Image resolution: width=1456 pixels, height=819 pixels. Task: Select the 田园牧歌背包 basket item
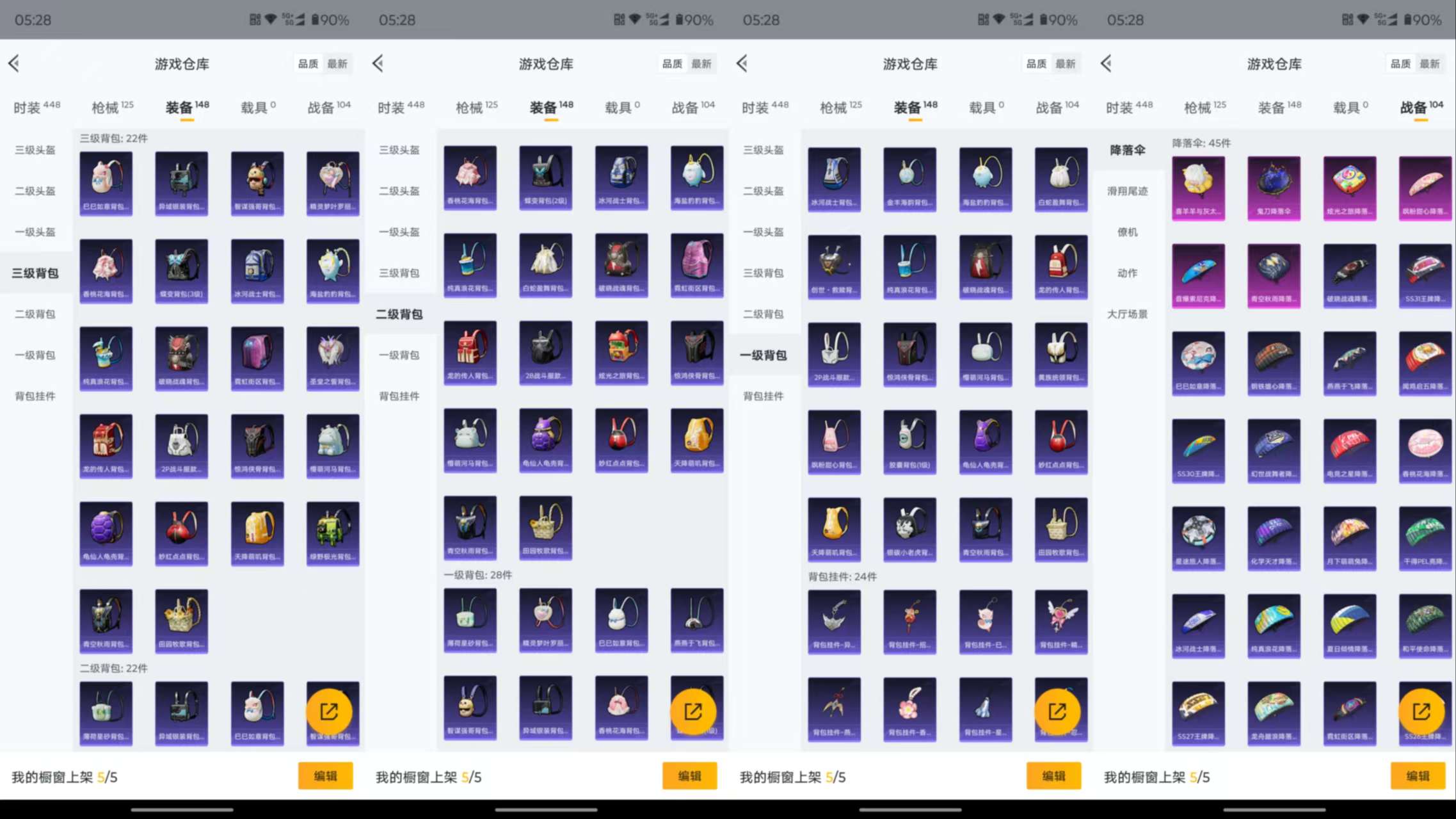(180, 620)
